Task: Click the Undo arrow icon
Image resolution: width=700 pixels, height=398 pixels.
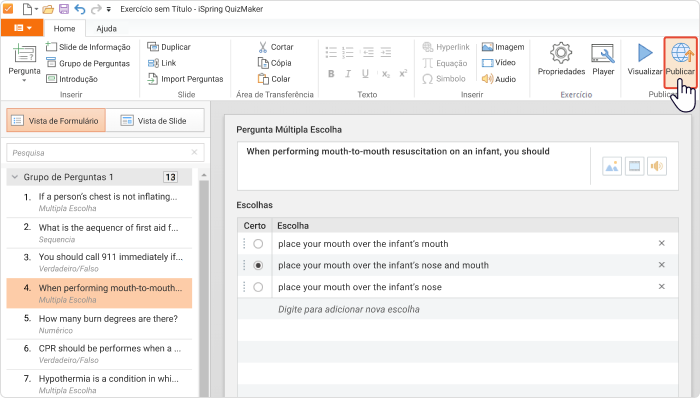Action: (x=79, y=8)
